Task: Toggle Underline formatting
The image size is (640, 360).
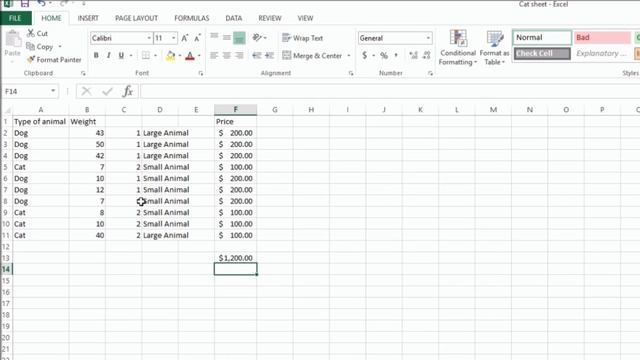Action: pos(121,55)
